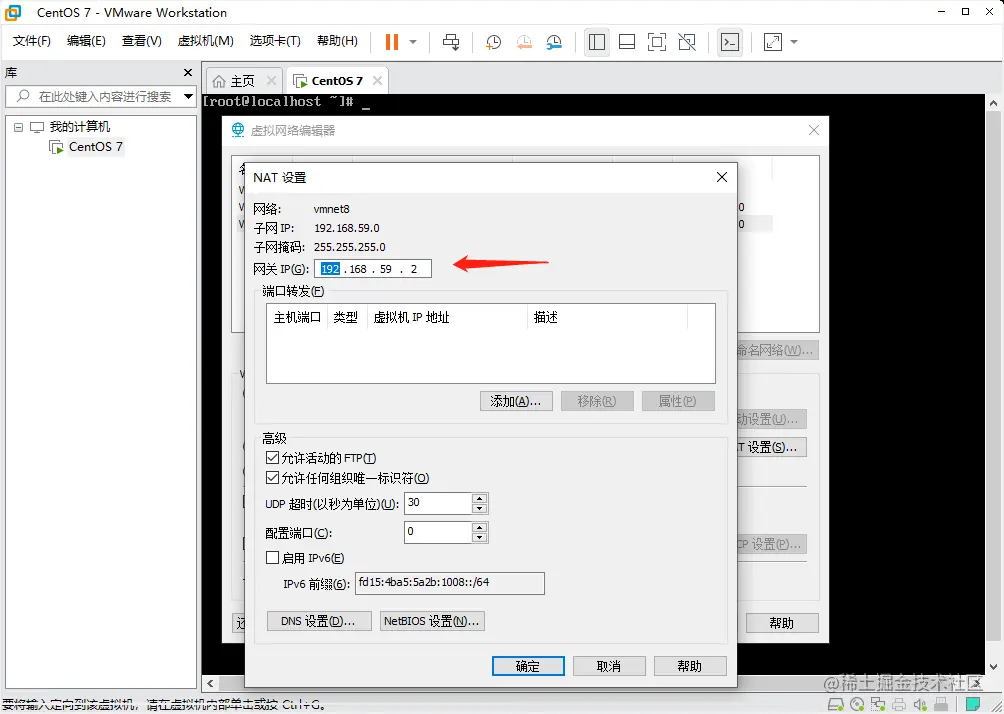
Task: Increase the 配置端口 value with the up arrow
Action: 480,527
